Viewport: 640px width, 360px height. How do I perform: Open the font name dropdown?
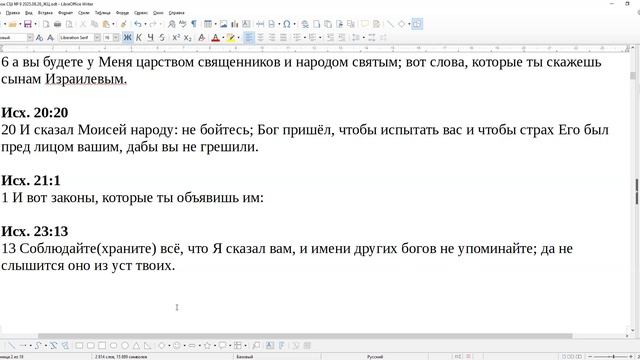click(x=97, y=38)
